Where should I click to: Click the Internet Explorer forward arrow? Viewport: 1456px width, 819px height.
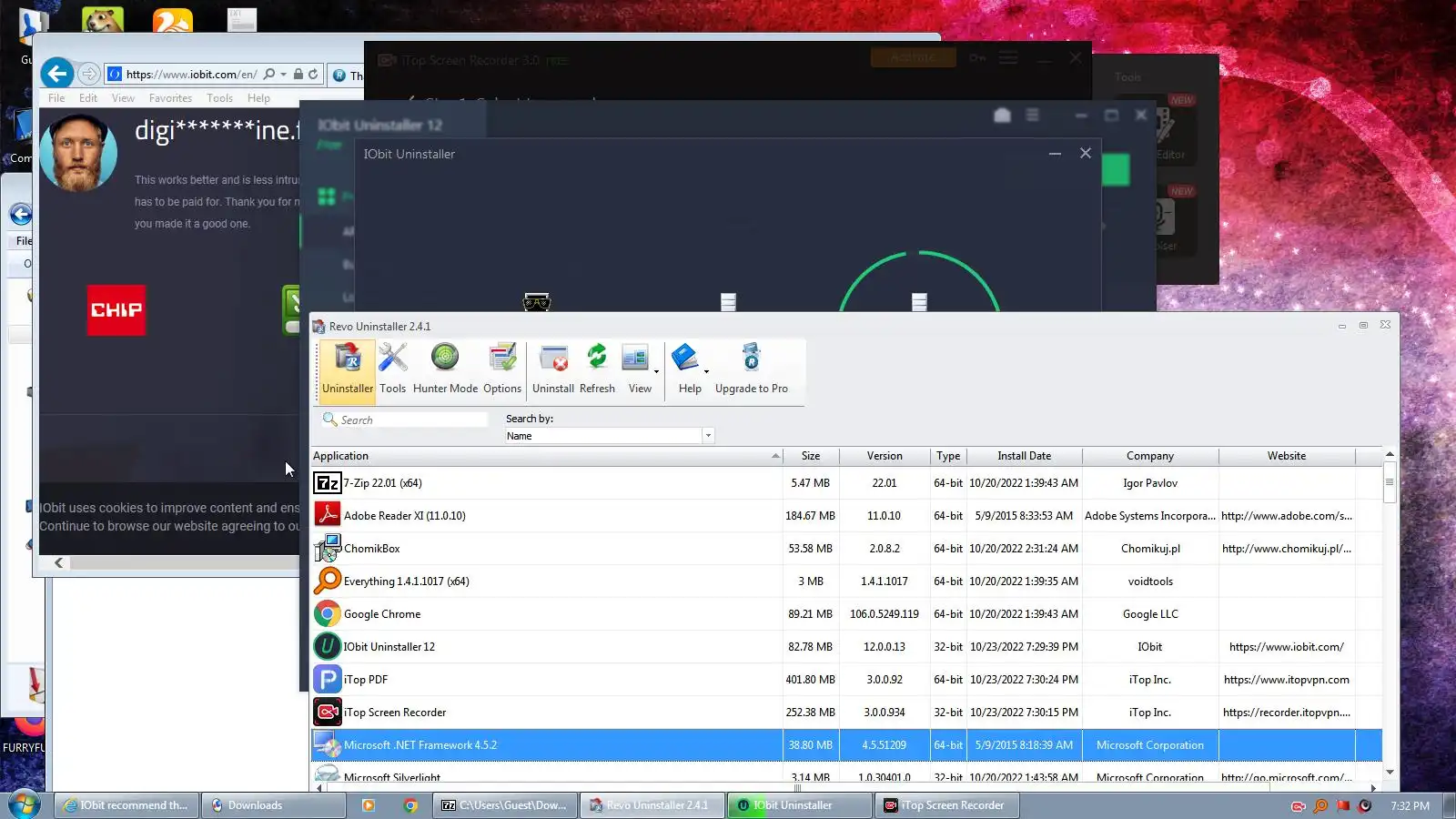tap(88, 74)
